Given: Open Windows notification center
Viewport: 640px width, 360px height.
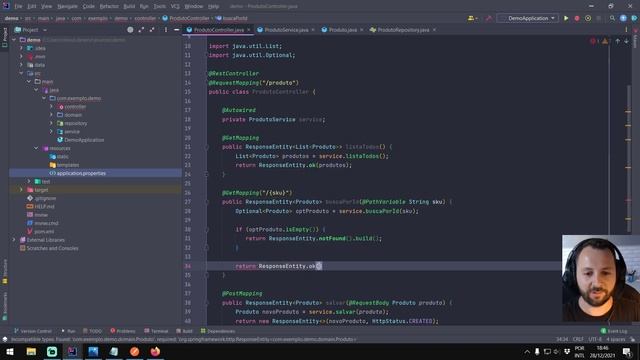Looking at the screenshot, I should (x=627, y=351).
